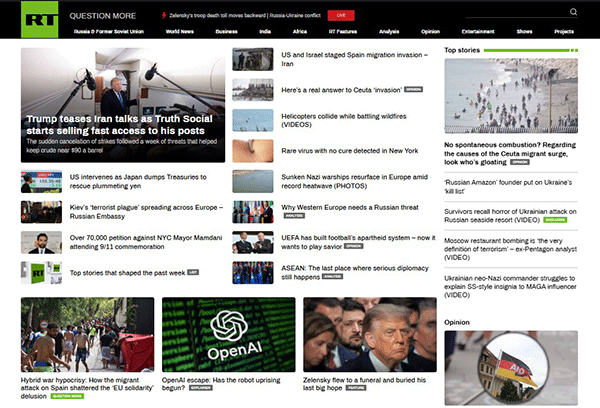
Task: Open ASEAN last place serious diplomacy story
Action: tap(355, 273)
